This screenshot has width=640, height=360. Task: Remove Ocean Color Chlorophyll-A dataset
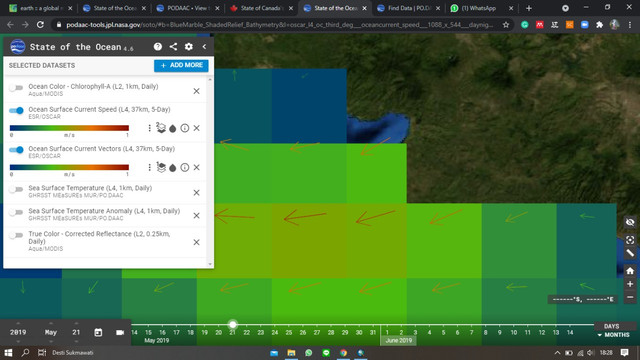(196, 91)
